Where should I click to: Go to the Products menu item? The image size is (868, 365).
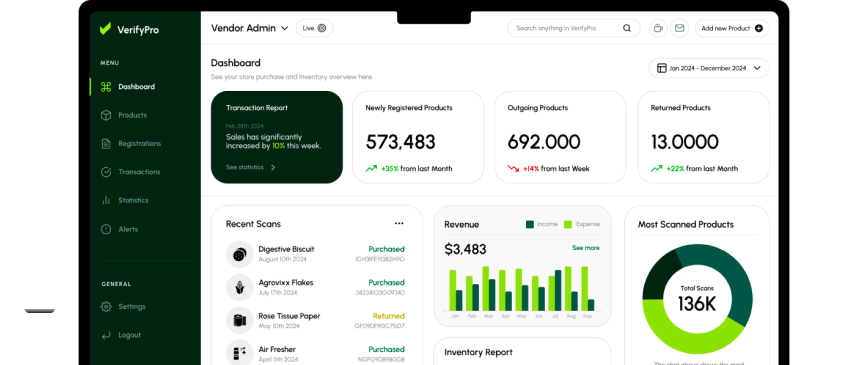(132, 115)
